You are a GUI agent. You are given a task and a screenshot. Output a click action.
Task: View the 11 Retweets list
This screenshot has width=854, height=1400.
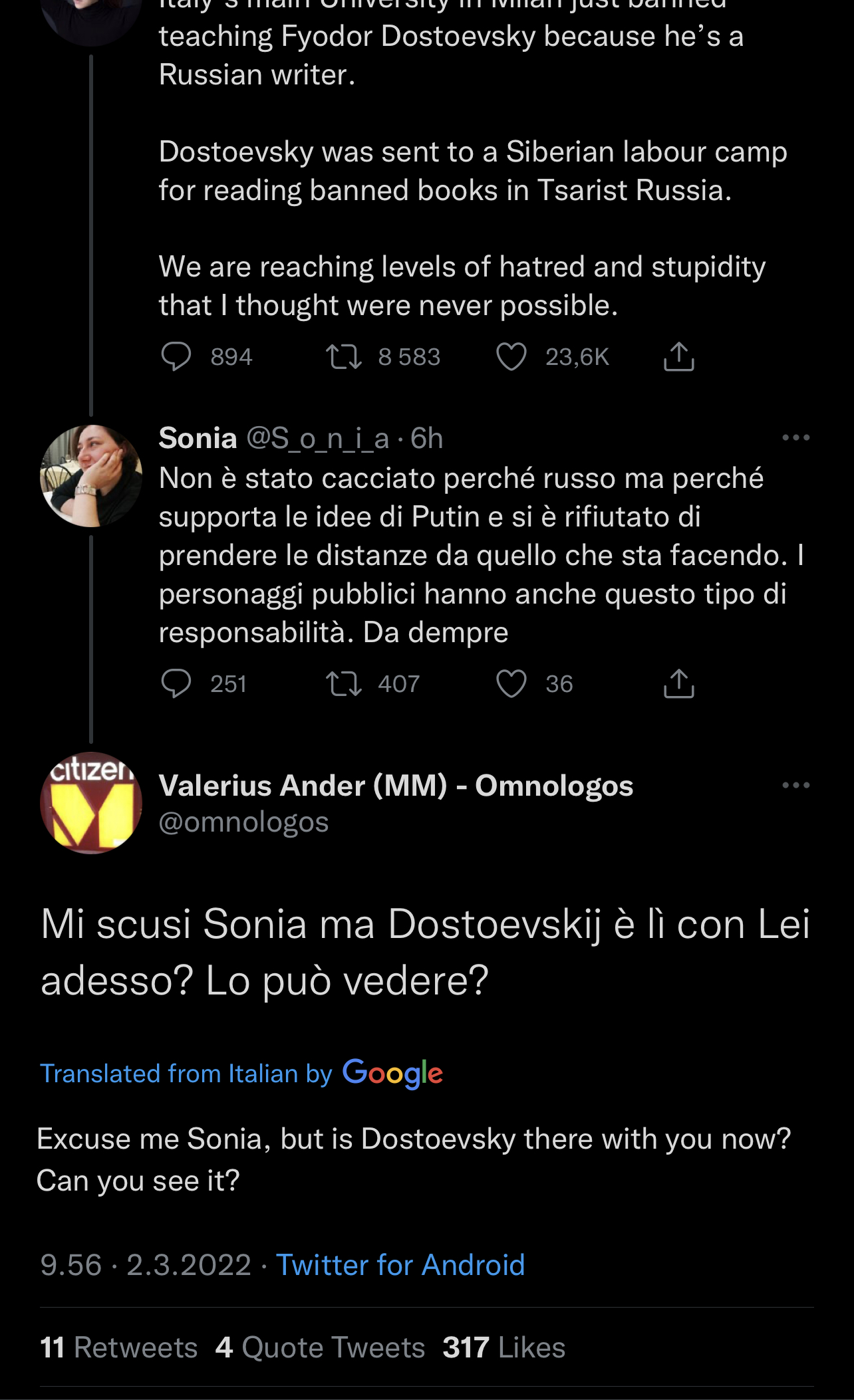119,1348
